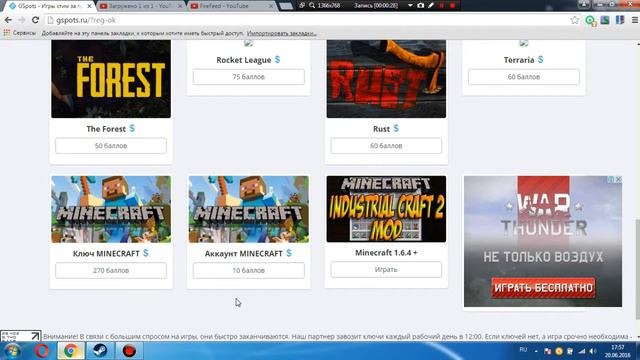Click the dollar icon beside Rocket League

(277, 60)
